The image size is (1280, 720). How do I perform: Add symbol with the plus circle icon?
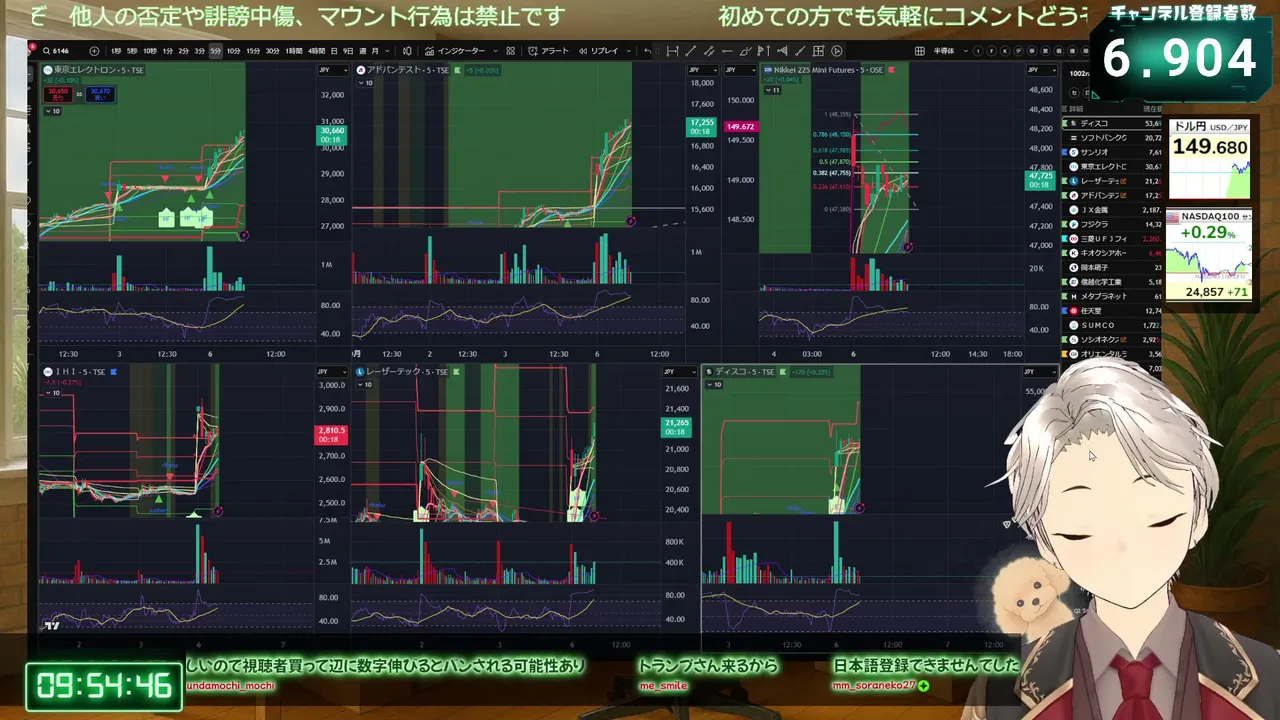point(94,51)
